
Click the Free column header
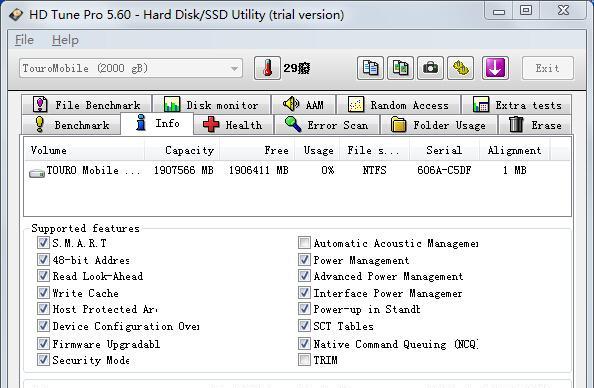(257, 150)
